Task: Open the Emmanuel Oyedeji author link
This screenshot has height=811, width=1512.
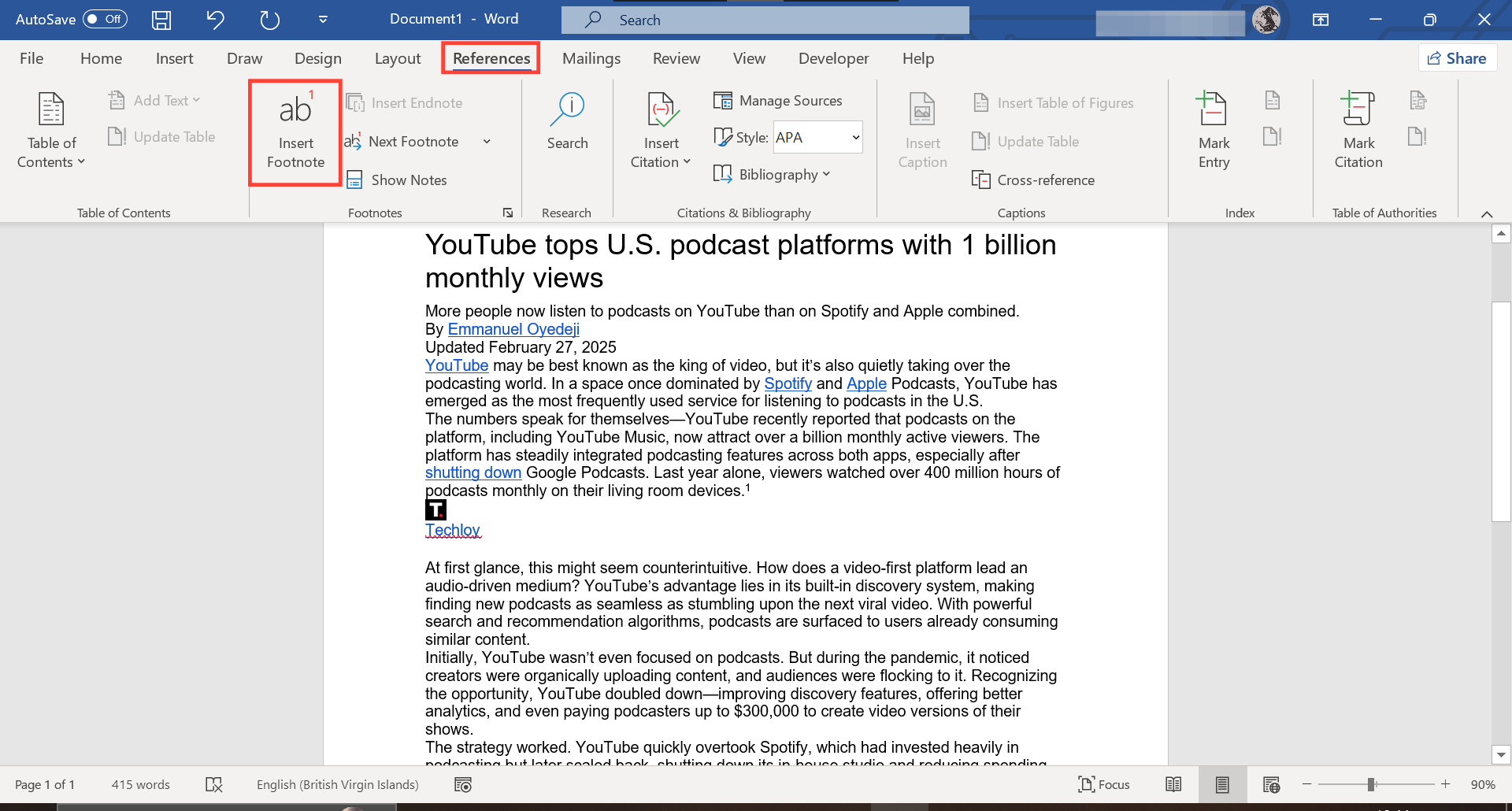Action: point(513,329)
